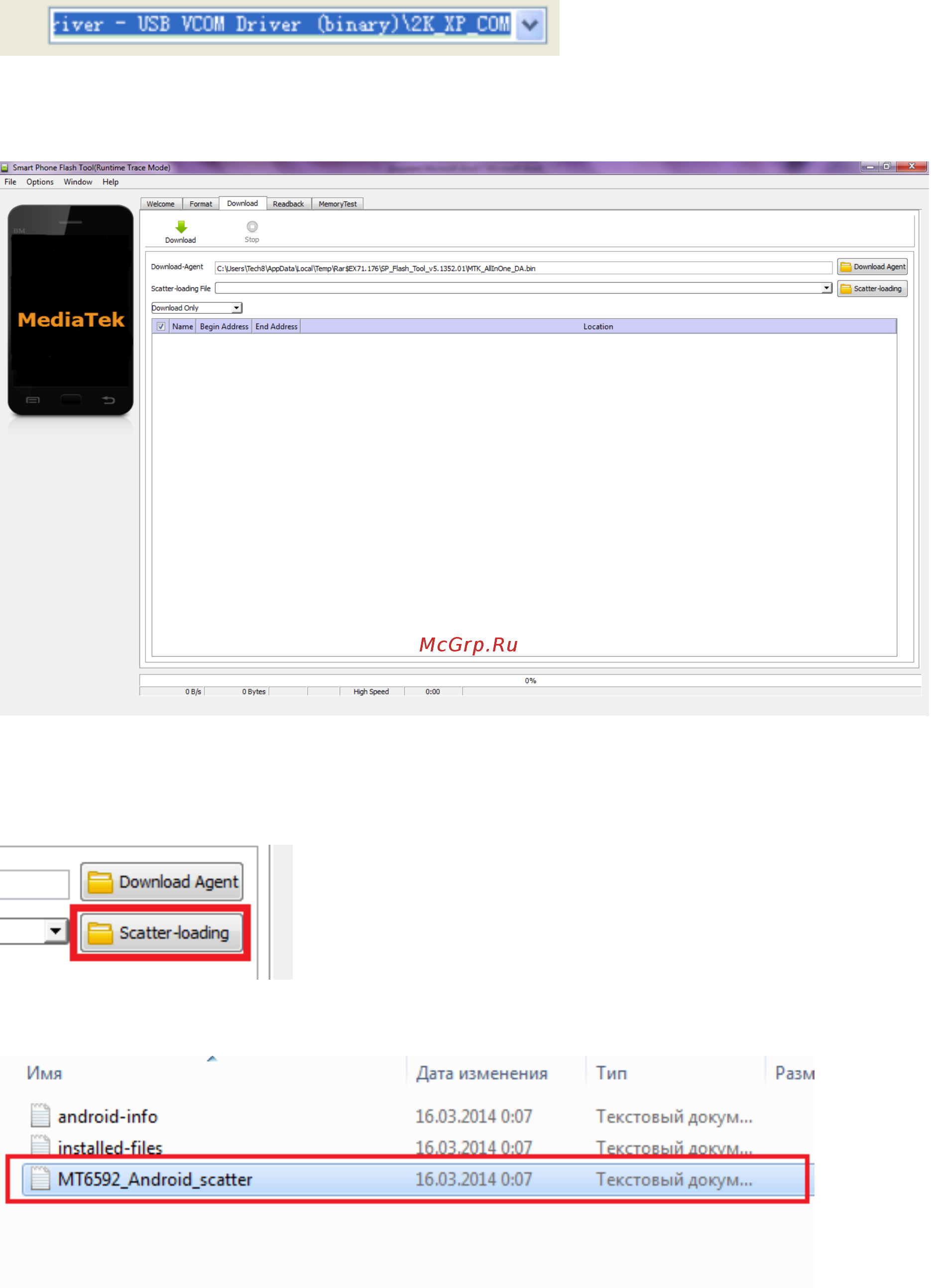Click the Flash Tool title bar app icon
931x1288 pixels.
pos(4,167)
